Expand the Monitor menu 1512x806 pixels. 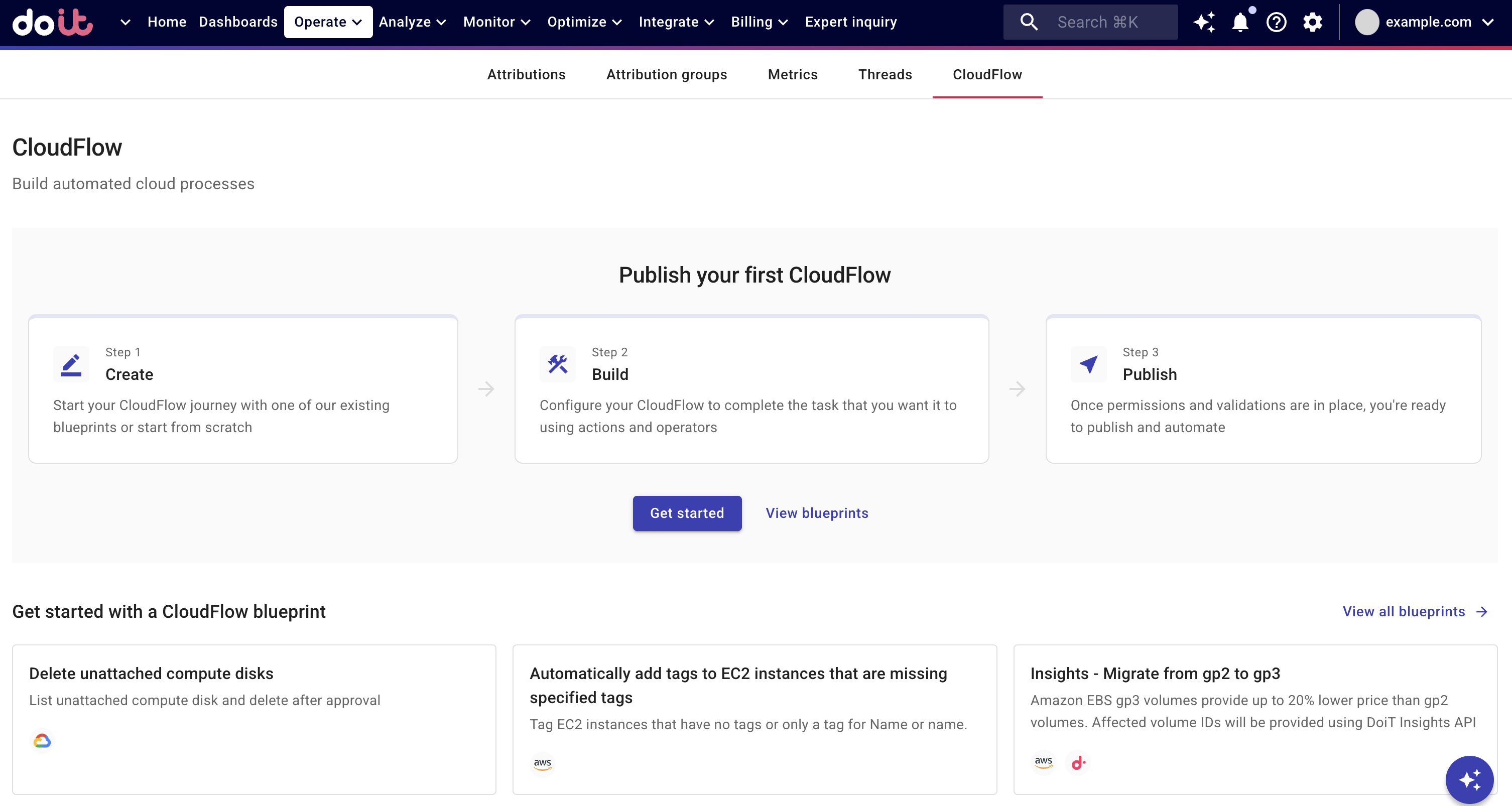tap(496, 22)
